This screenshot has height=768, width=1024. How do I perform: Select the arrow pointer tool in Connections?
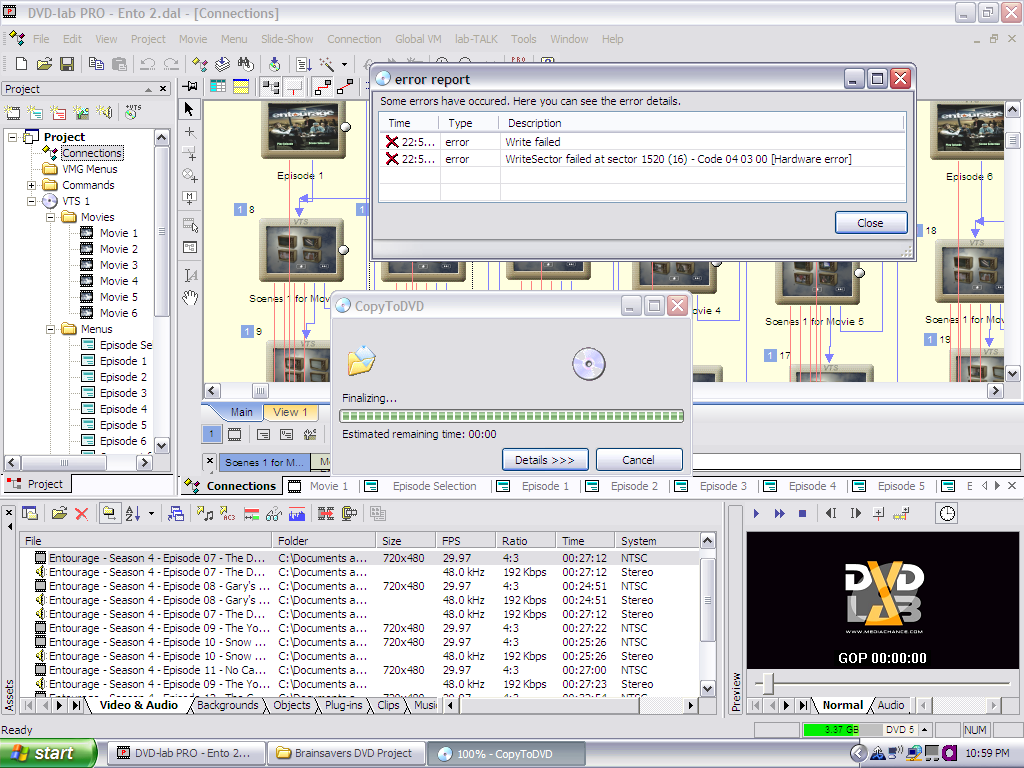click(x=189, y=108)
